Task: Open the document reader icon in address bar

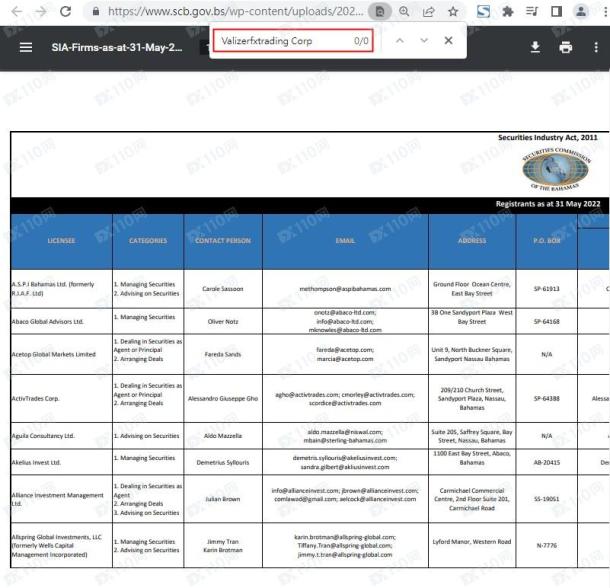Action: coord(380,12)
